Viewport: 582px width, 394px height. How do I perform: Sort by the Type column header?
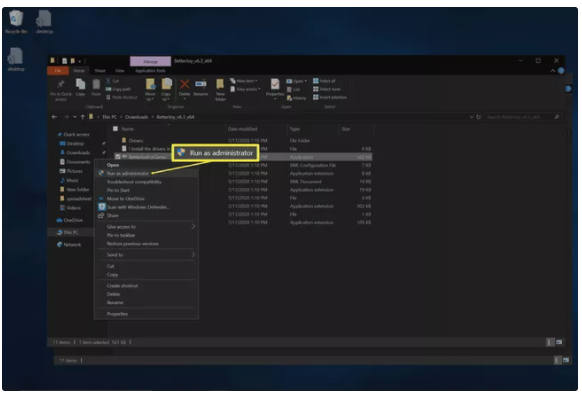tap(295, 129)
